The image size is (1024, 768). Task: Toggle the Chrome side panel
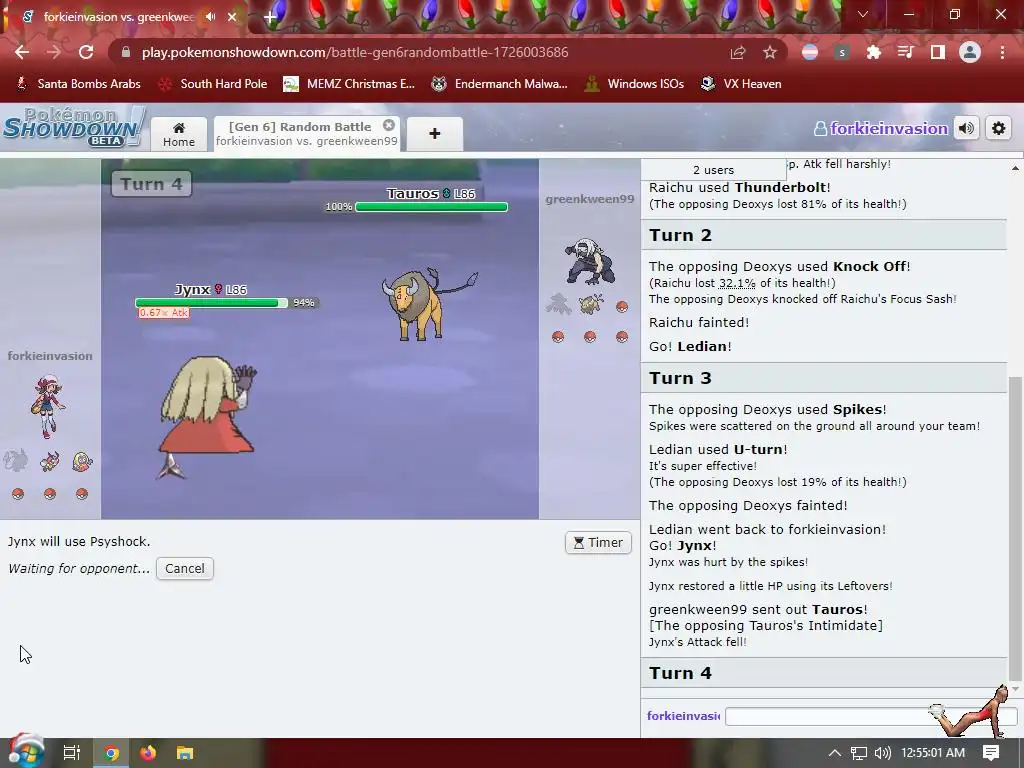tap(938, 52)
